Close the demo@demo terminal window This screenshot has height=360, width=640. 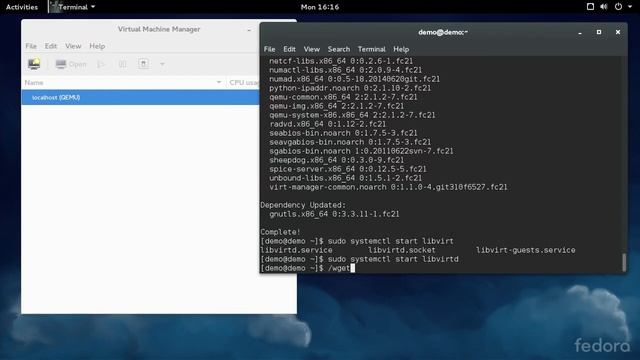pos(618,32)
